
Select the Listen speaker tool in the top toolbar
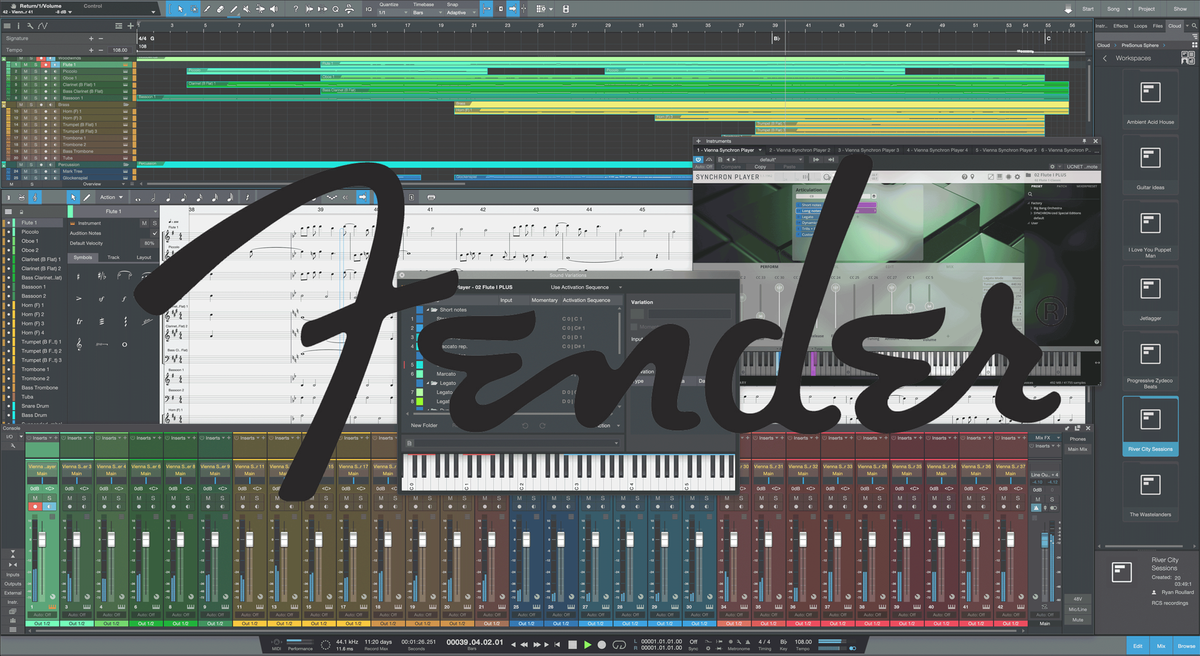pyautogui.click(x=274, y=9)
